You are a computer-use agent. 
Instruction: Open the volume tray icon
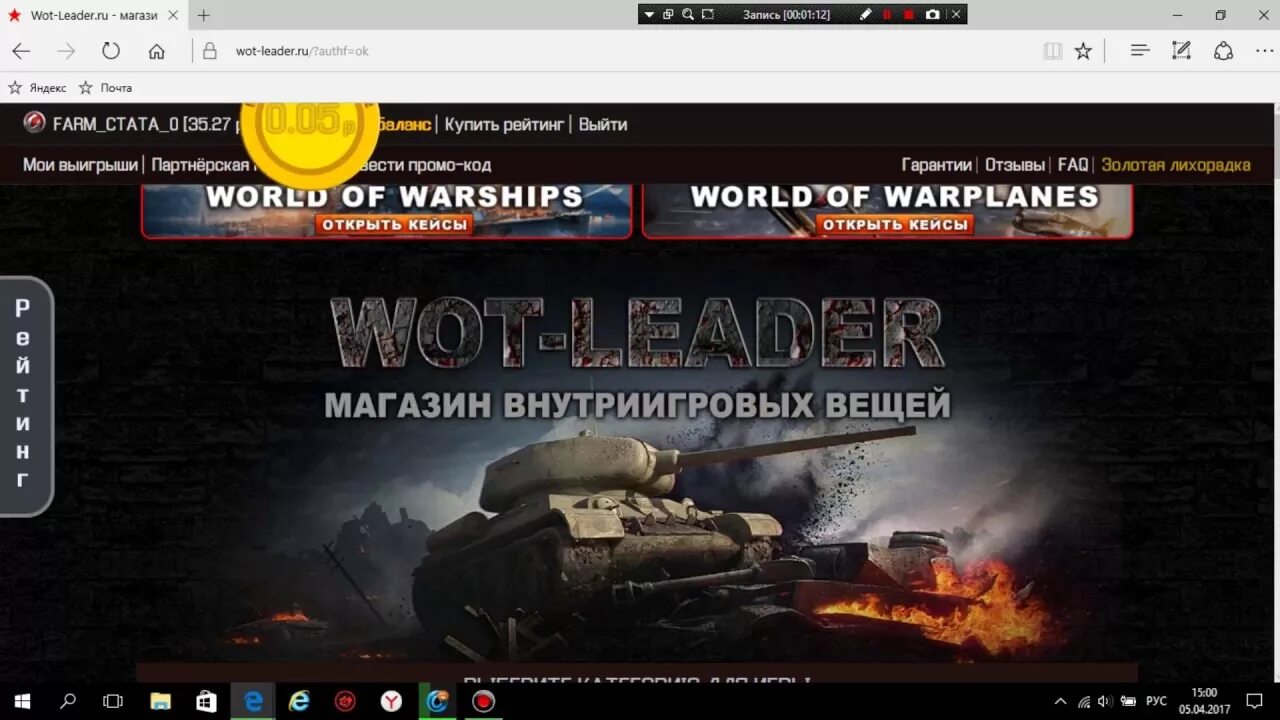coord(1105,701)
